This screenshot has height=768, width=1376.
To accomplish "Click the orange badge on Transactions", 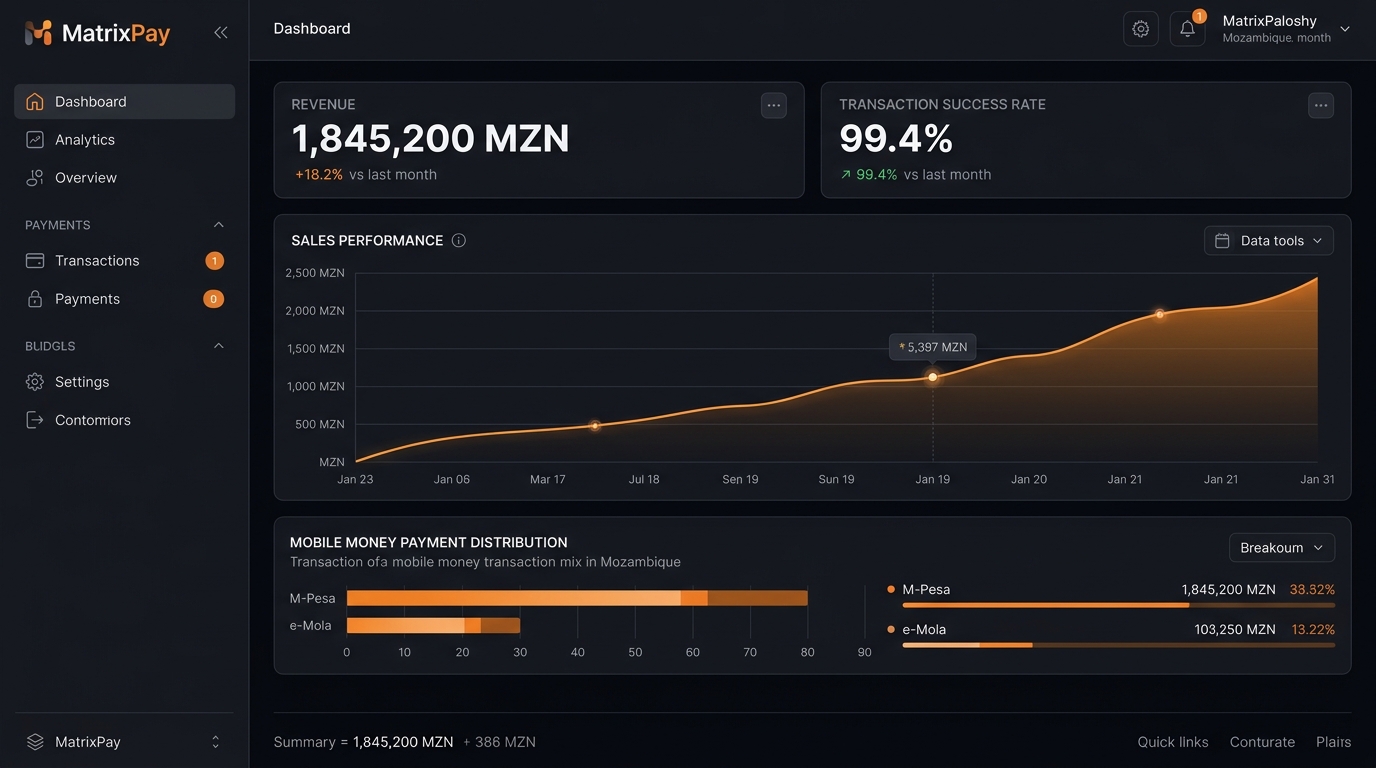I will (214, 261).
